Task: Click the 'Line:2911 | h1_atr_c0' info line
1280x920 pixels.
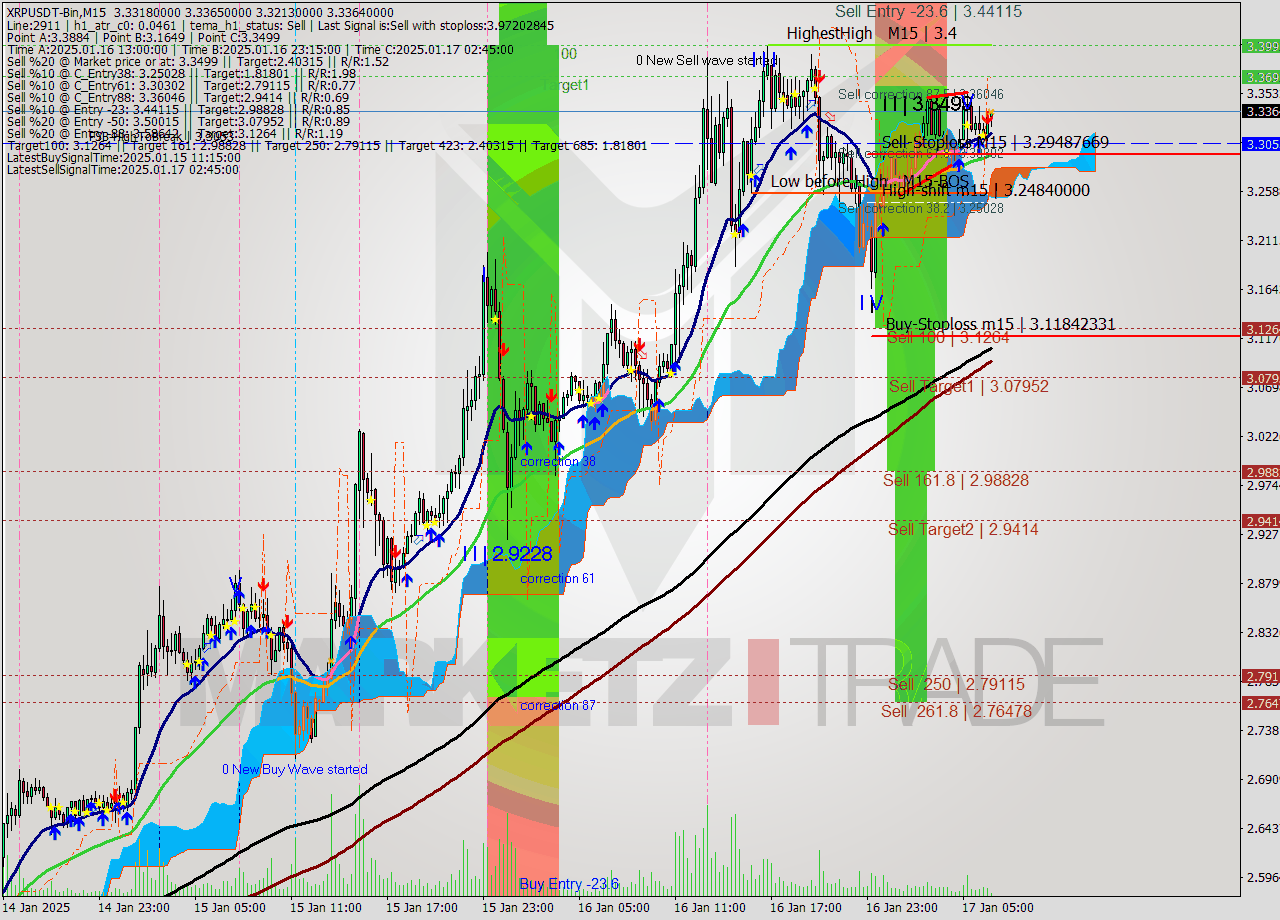Action: coord(280,25)
